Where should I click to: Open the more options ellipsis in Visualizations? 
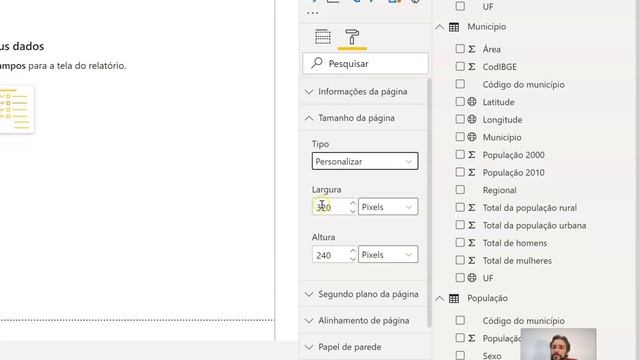(312, 13)
